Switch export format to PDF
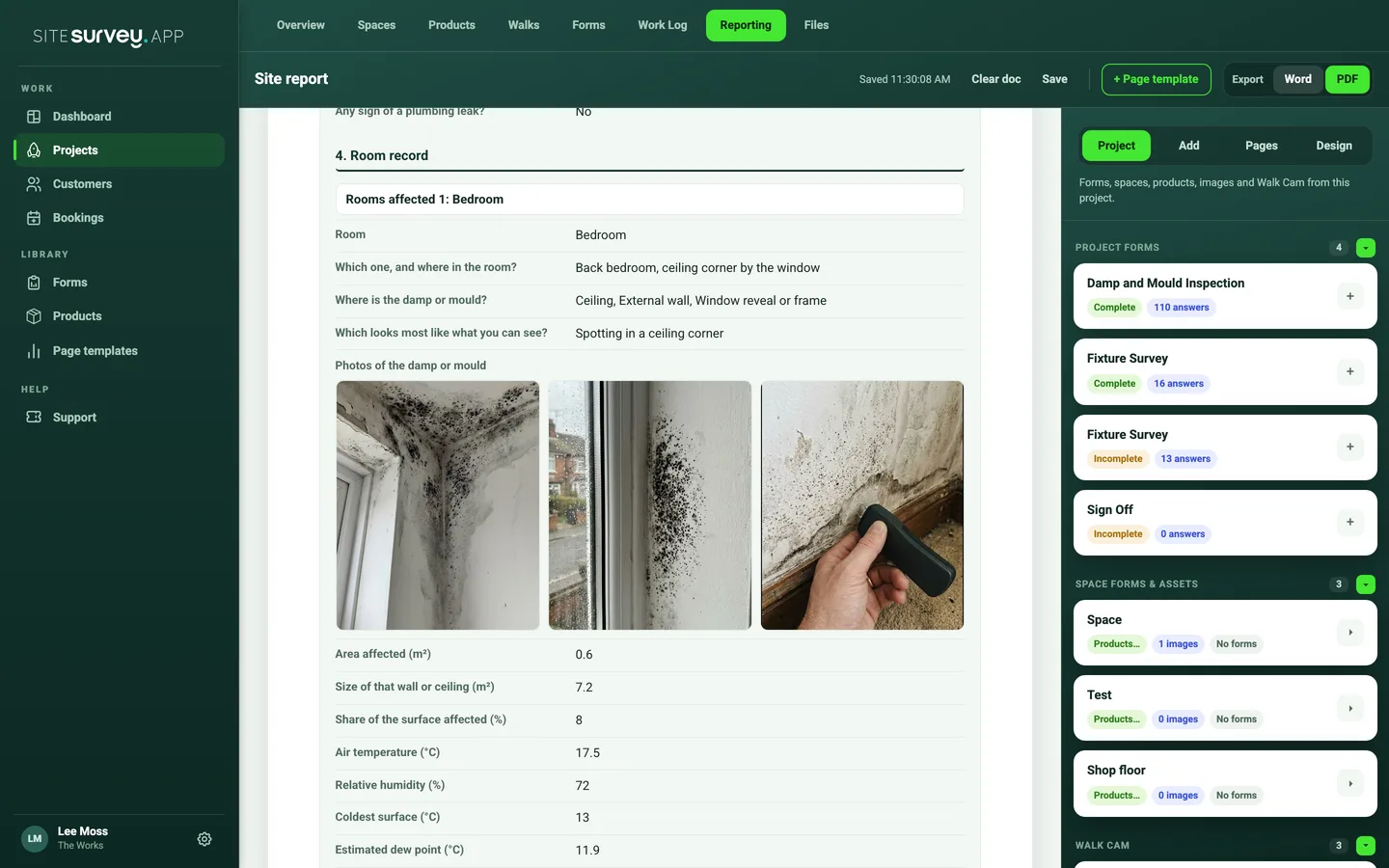The width and height of the screenshot is (1389, 868). [x=1348, y=79]
